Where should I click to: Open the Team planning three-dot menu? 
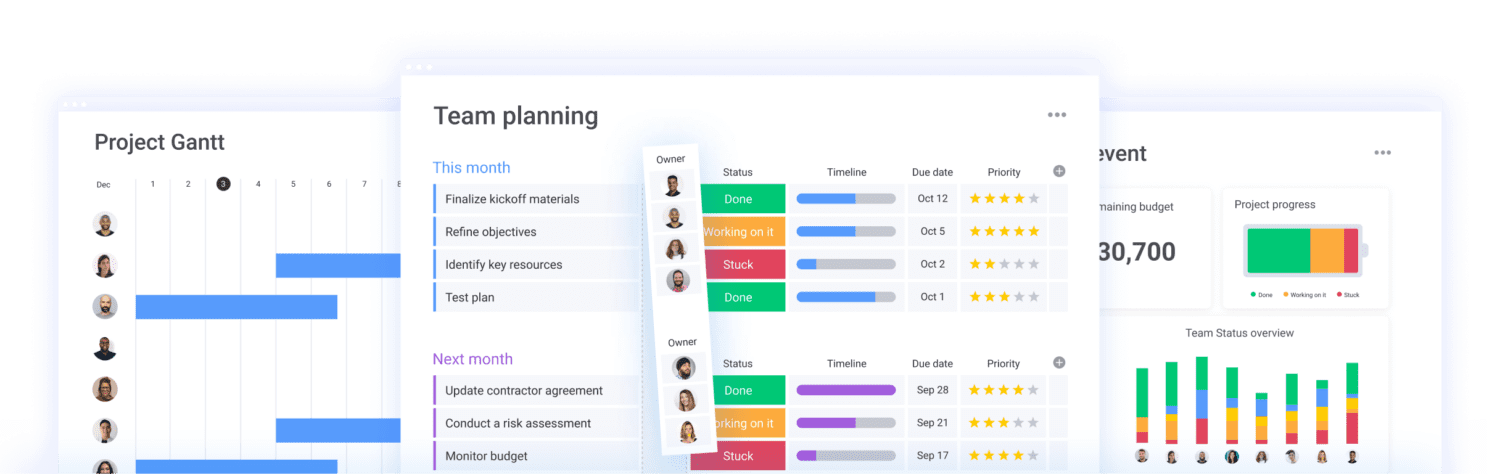pos(1057,115)
